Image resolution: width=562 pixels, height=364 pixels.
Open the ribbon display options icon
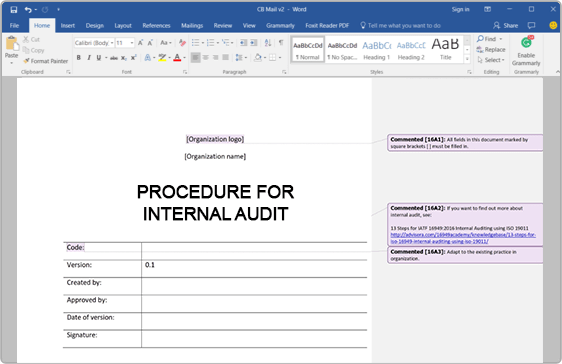pyautogui.click(x=487, y=9)
